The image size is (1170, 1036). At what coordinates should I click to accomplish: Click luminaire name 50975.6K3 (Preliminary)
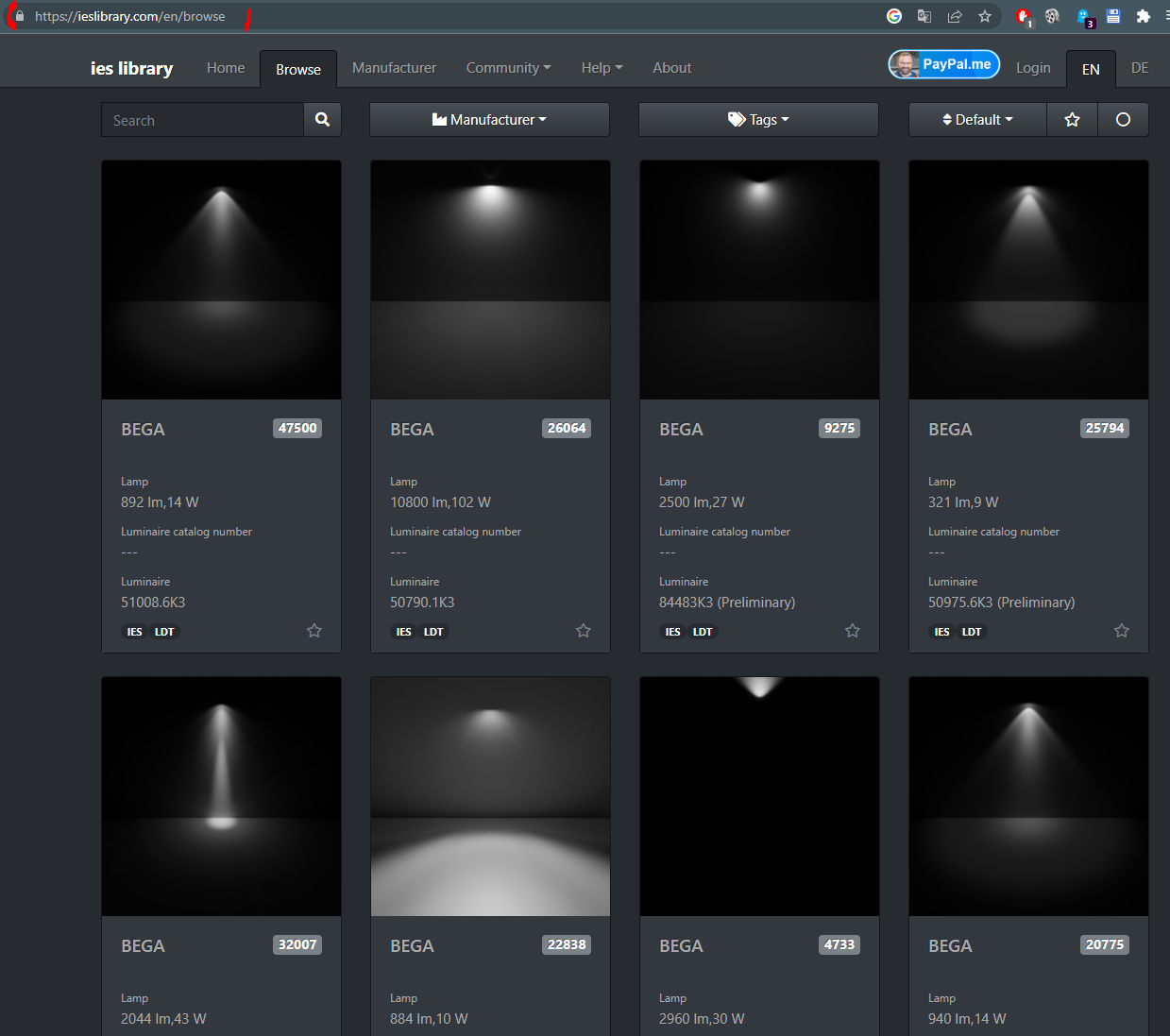point(1002,603)
